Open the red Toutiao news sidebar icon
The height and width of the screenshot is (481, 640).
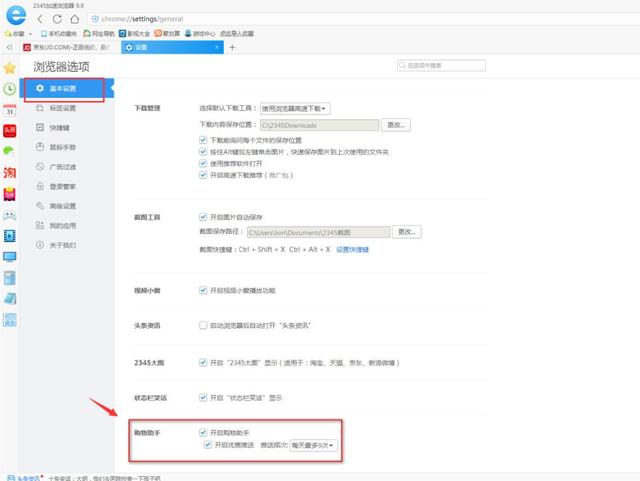click(x=9, y=131)
